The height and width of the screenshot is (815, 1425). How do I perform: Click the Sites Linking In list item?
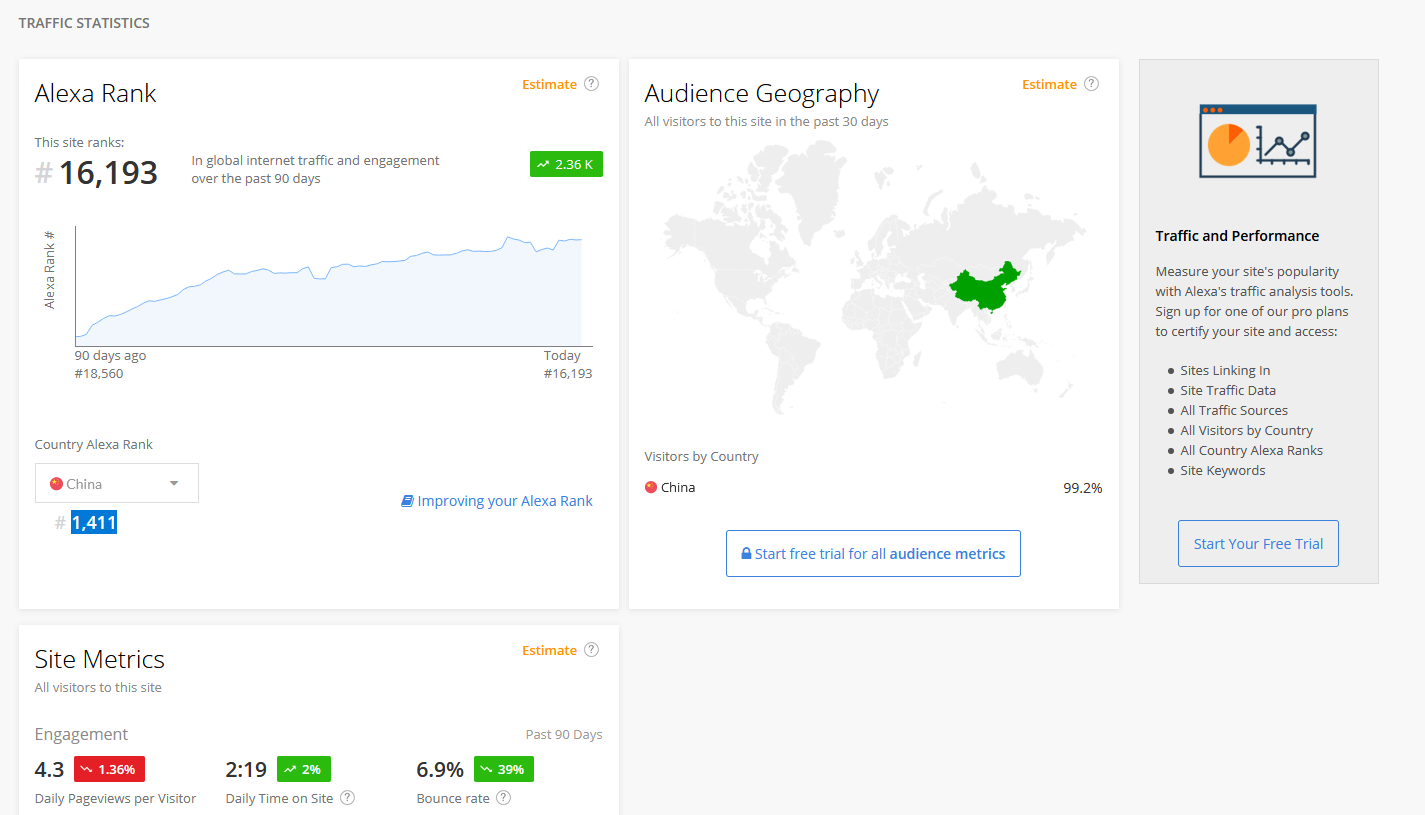click(x=1225, y=370)
